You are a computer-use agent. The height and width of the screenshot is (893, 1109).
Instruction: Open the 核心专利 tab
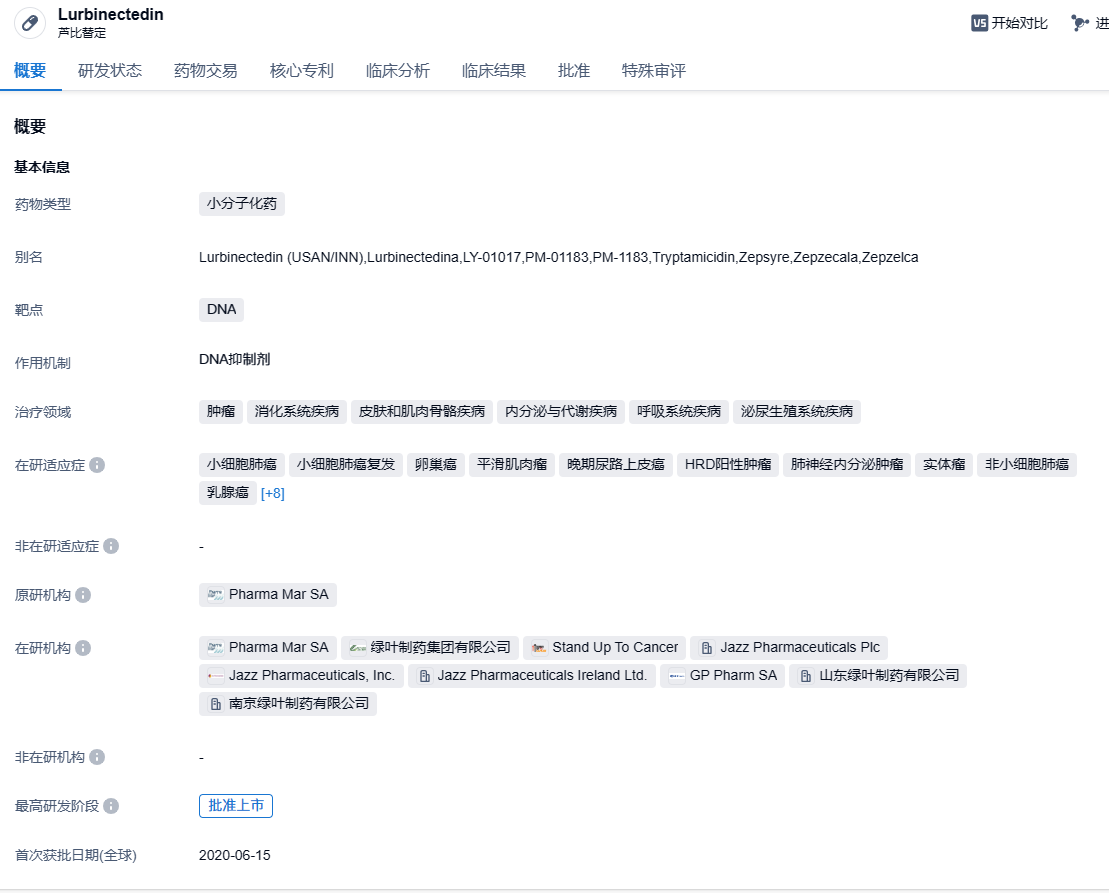coord(301,71)
